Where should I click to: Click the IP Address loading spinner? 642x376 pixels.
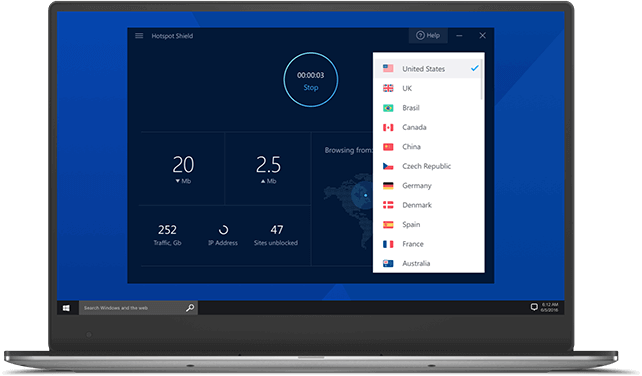223,230
